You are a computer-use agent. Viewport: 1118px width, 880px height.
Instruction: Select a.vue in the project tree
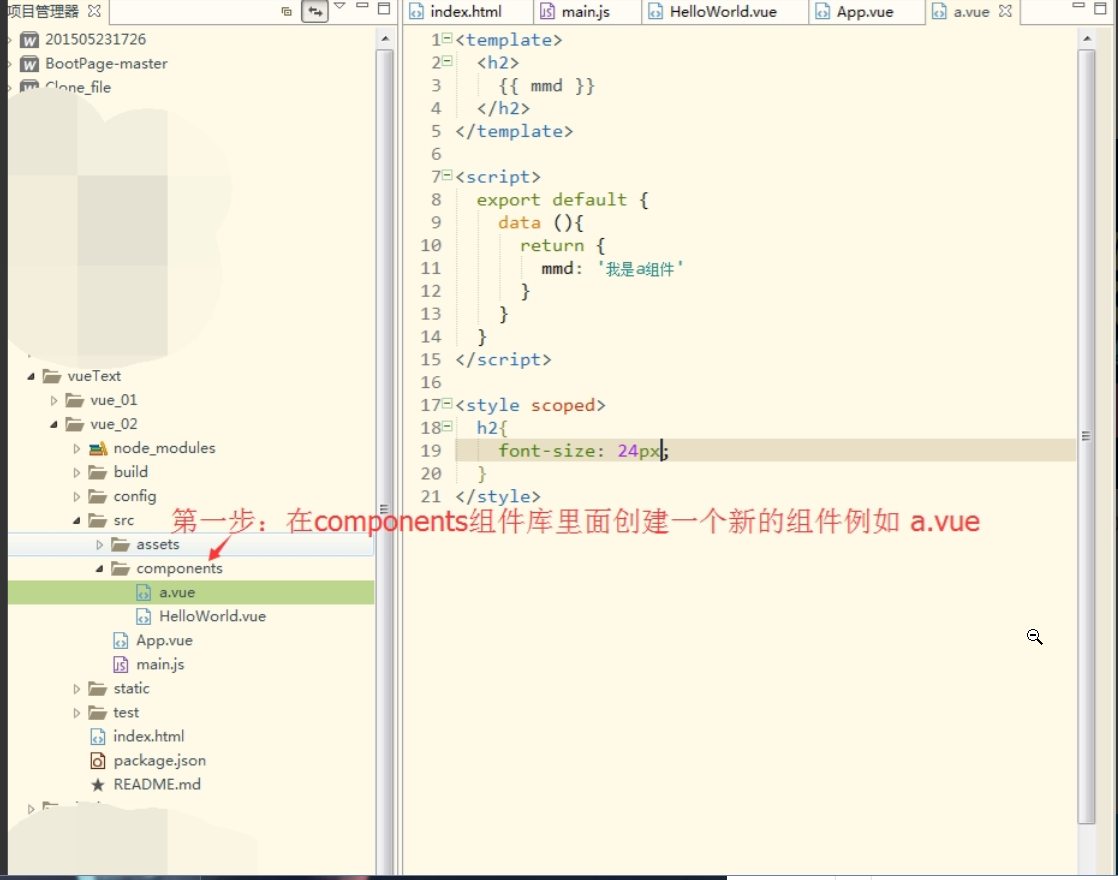[190, 593]
